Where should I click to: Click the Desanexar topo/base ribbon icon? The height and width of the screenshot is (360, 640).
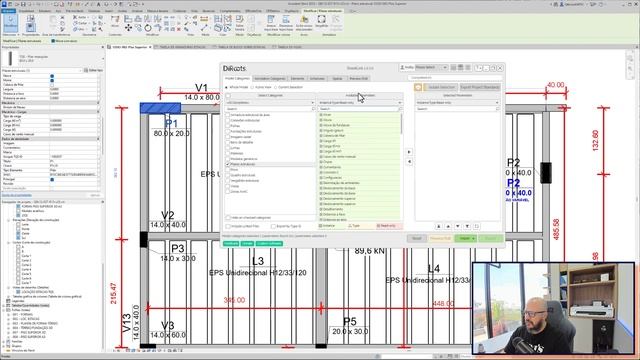tap(286, 23)
